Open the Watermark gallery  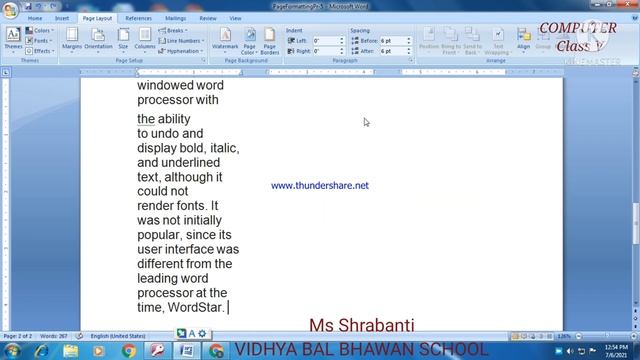(225, 41)
